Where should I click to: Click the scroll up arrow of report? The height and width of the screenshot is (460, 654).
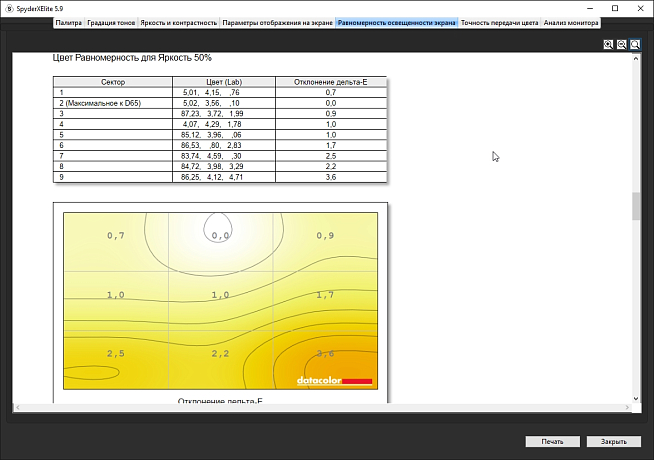[x=635, y=59]
